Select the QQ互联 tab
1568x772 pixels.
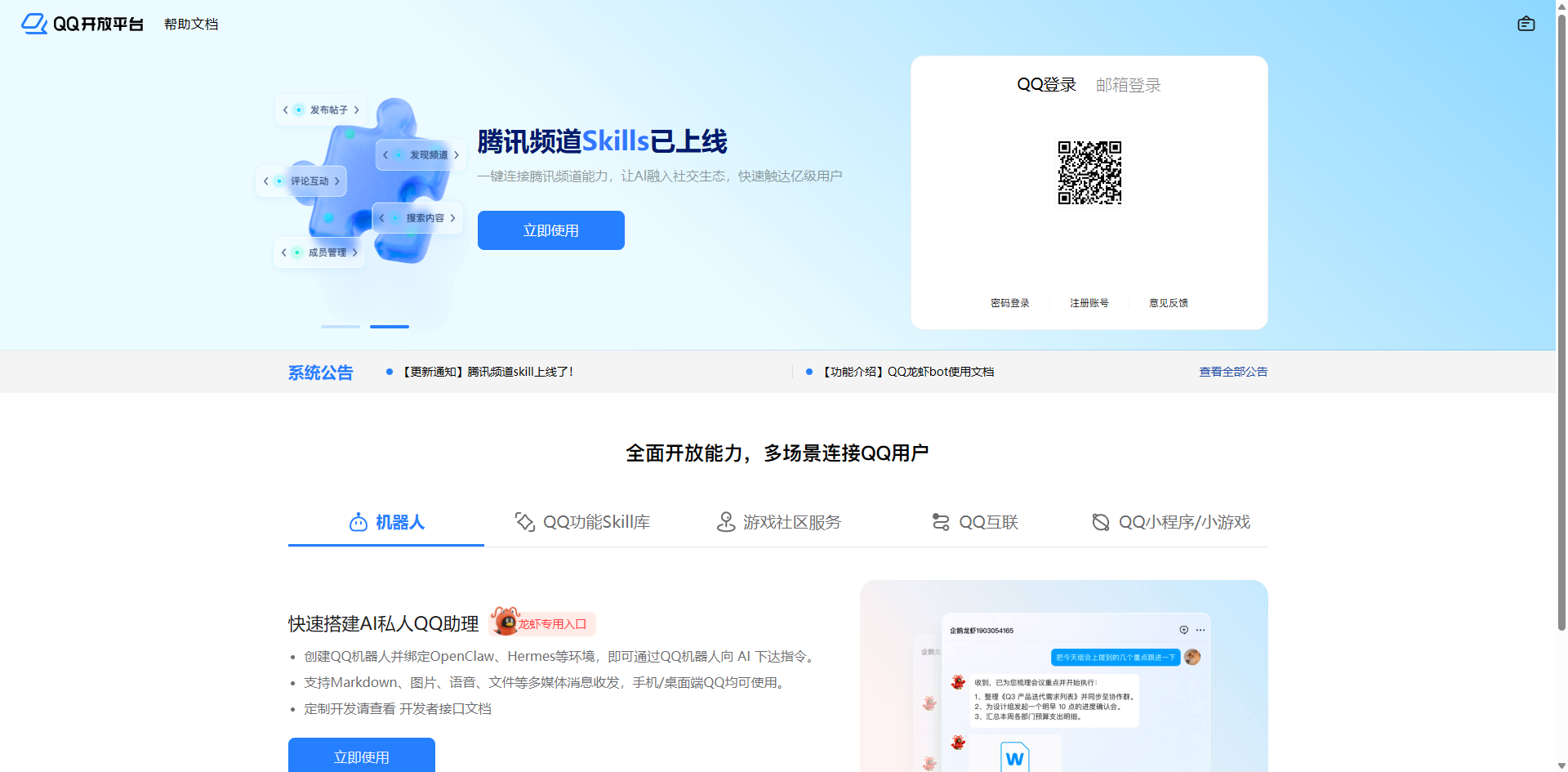[974, 522]
